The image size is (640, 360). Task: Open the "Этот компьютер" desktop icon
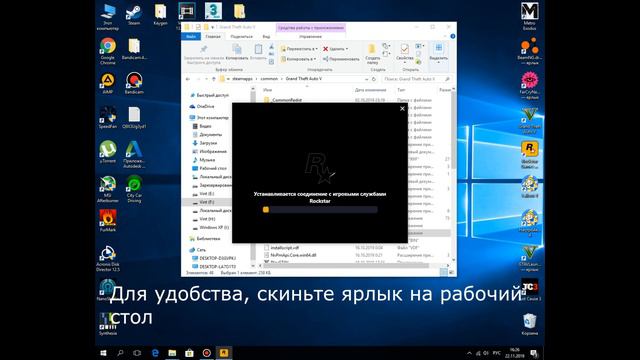[x=108, y=17]
